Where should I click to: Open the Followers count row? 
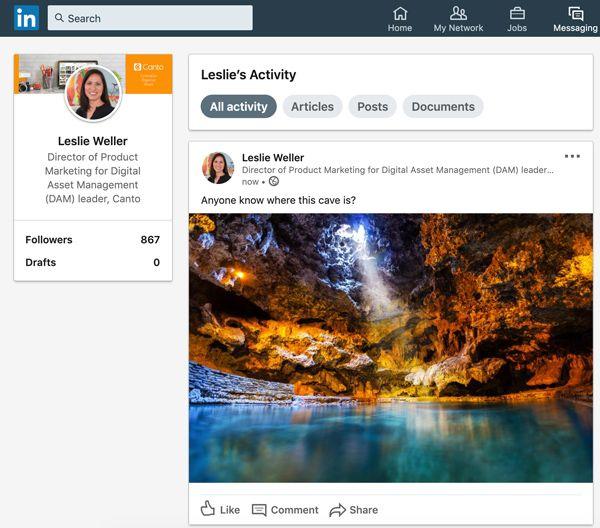[93, 240]
